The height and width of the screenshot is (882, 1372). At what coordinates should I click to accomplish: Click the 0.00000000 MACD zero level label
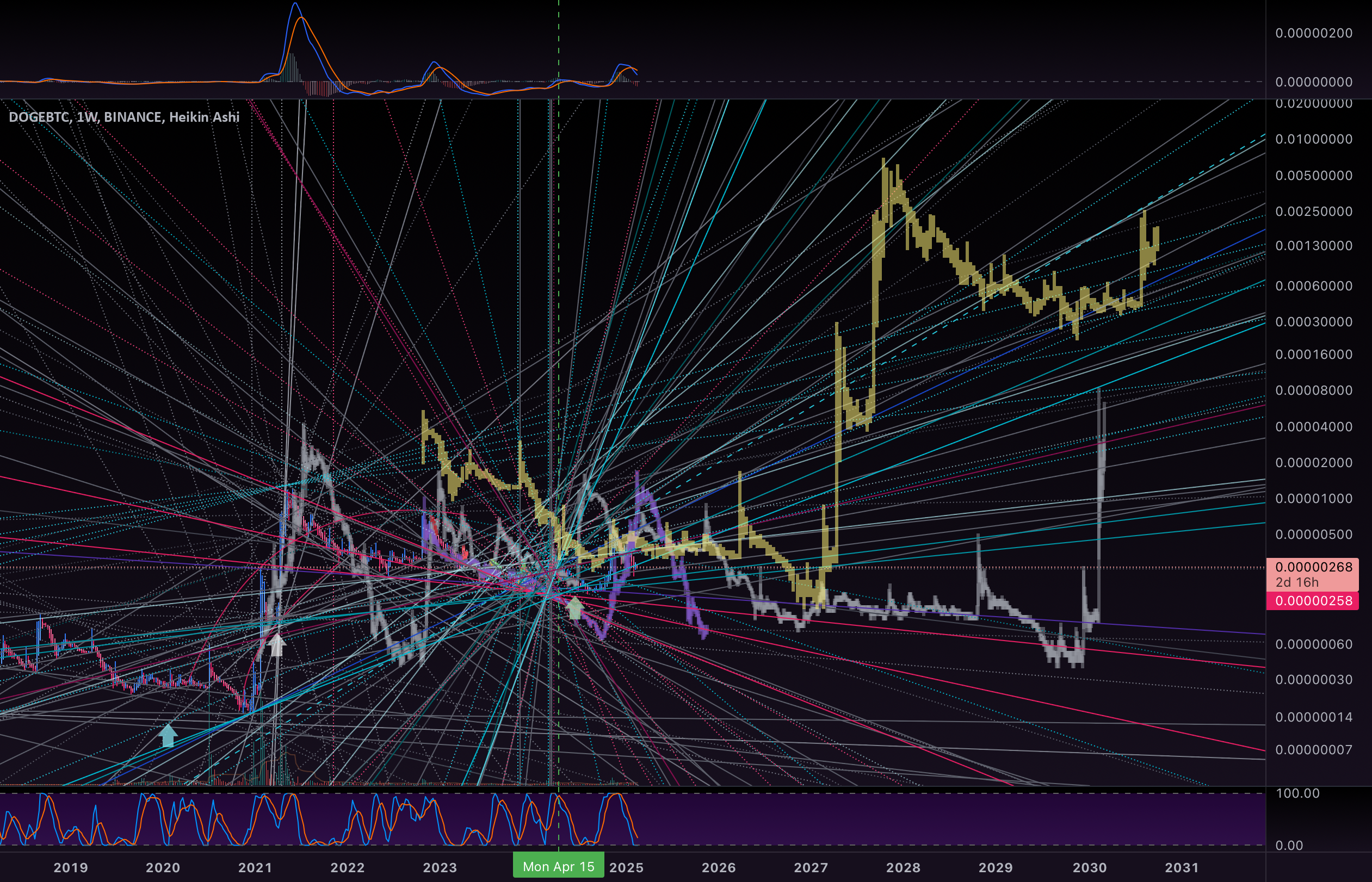(x=1314, y=82)
